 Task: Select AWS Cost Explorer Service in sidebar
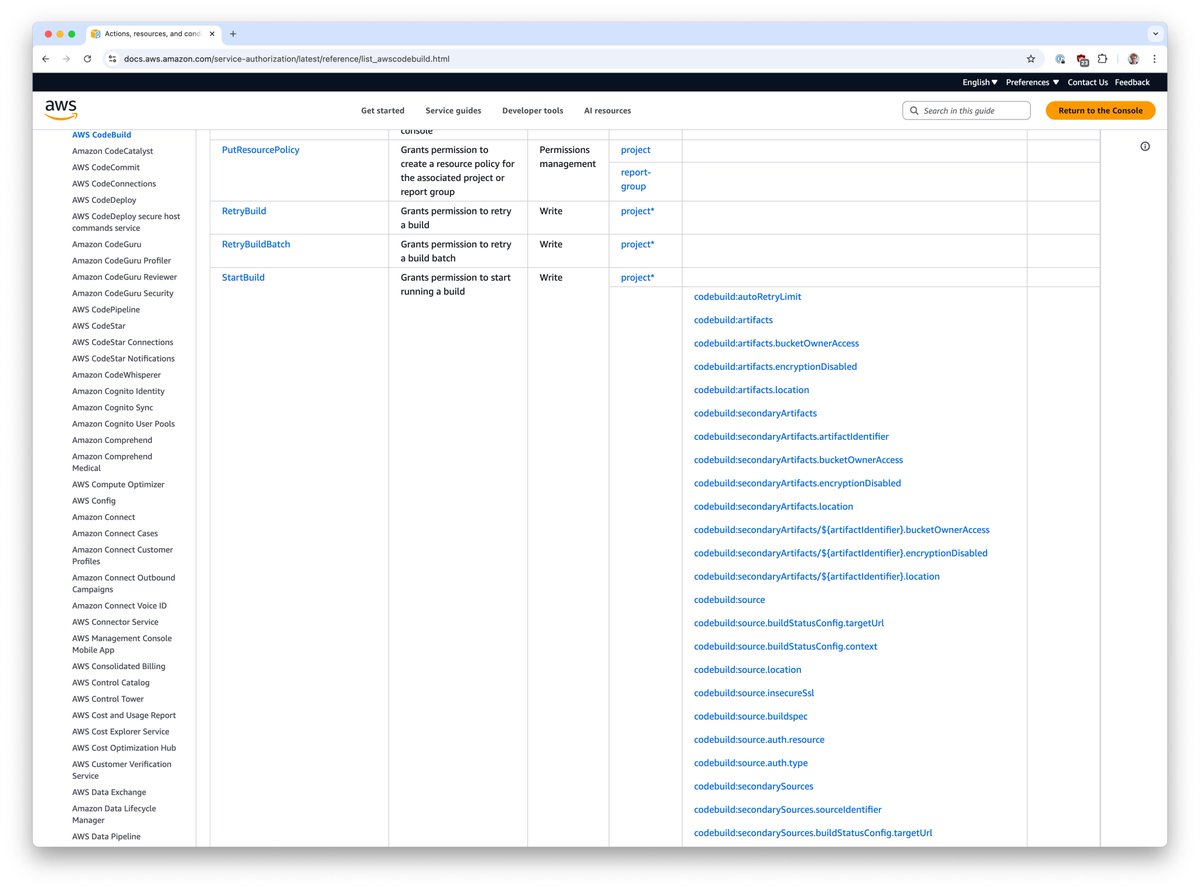121,732
